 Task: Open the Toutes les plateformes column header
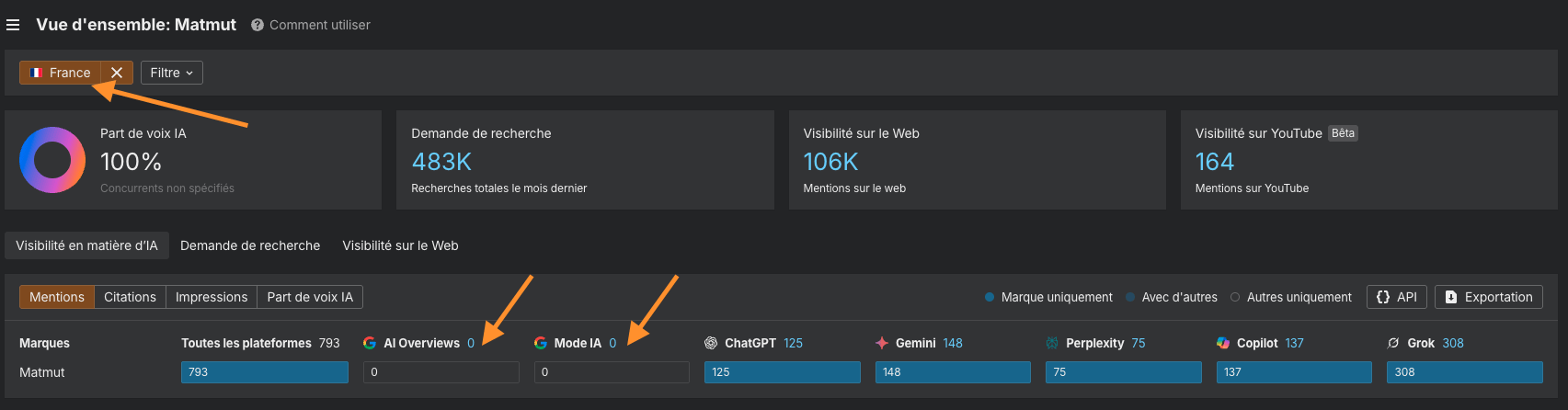pos(246,343)
